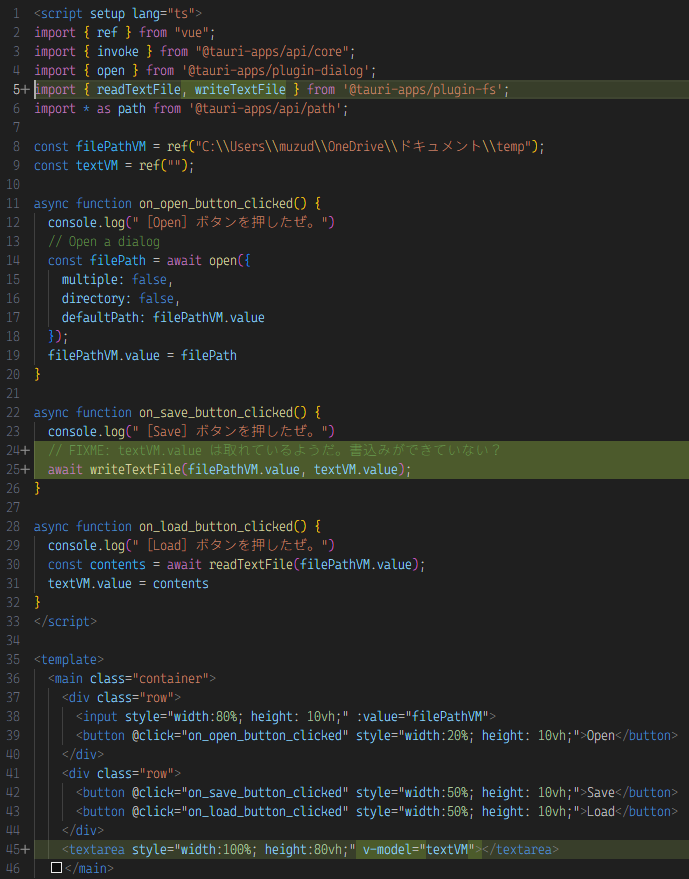Click the closing </main> tag
This screenshot has width=689, height=879.
[x=90, y=869]
